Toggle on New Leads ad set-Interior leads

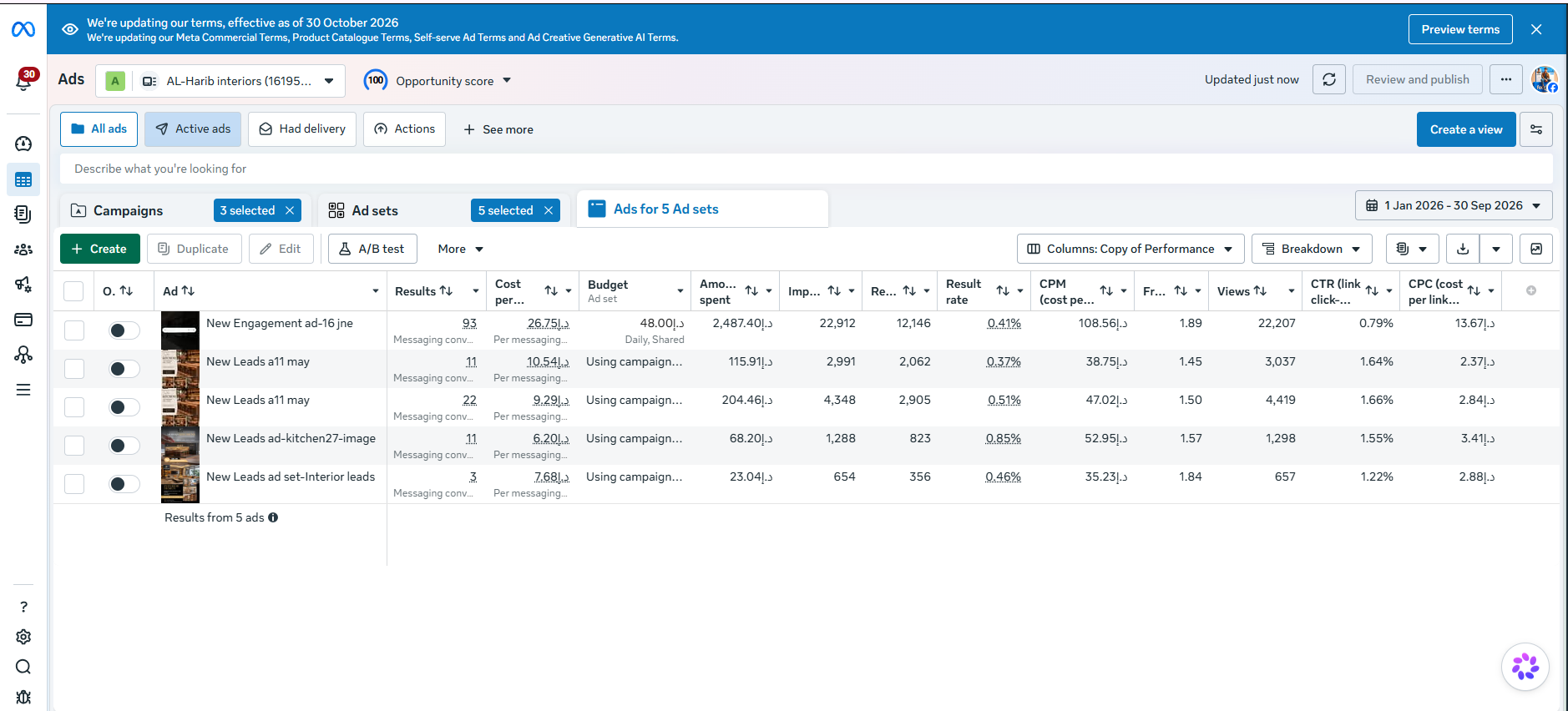pyautogui.click(x=124, y=484)
